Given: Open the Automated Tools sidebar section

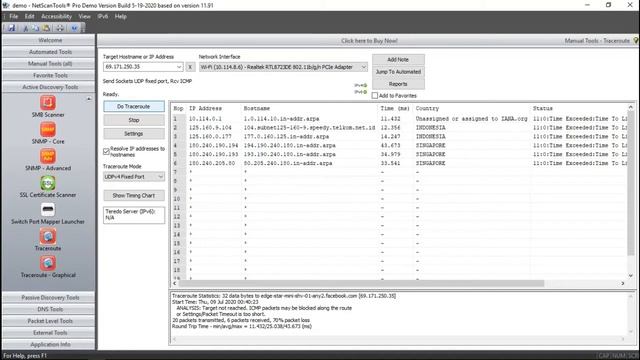Looking at the screenshot, I should pos(49,52).
